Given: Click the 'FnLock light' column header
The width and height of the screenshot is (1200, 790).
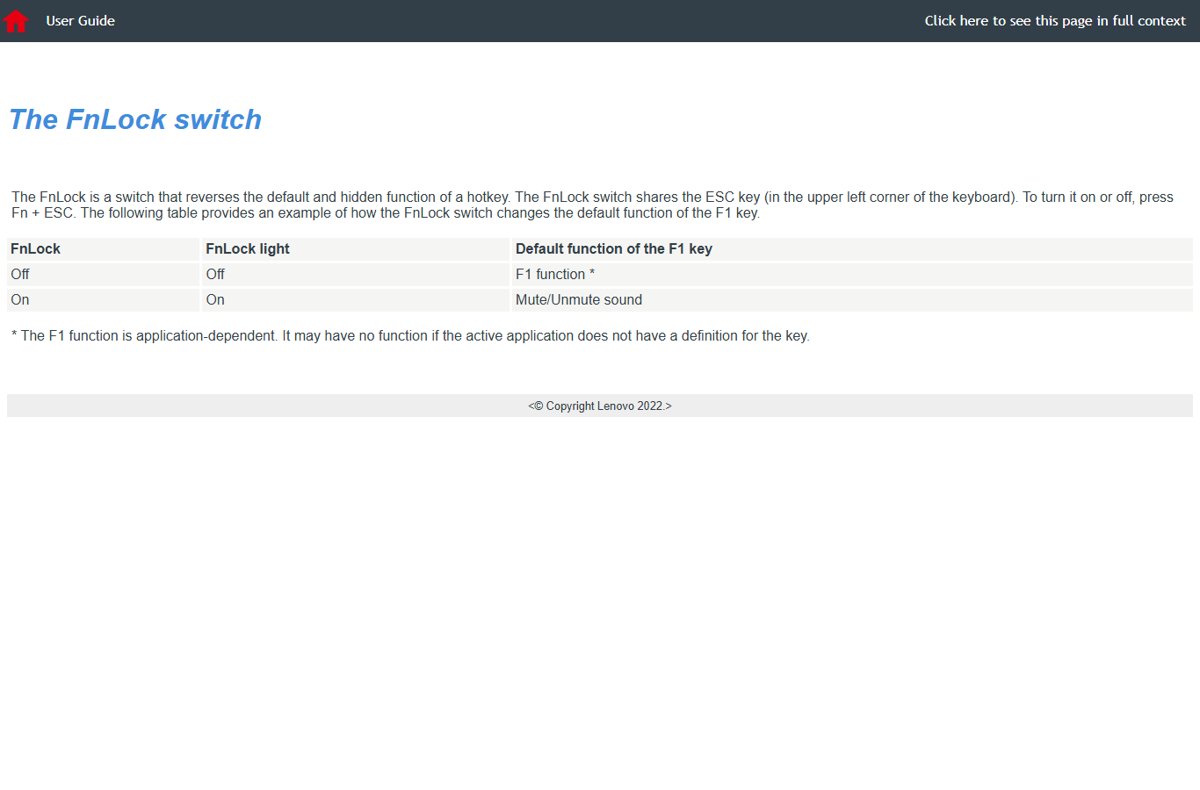Looking at the screenshot, I should 355,249.
